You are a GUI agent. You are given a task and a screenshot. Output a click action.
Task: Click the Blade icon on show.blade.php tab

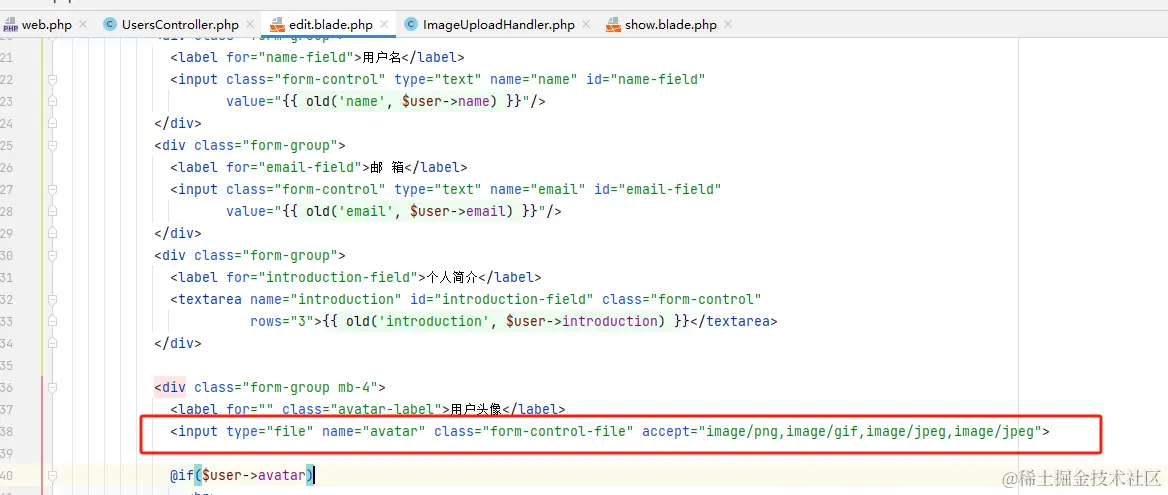613,25
